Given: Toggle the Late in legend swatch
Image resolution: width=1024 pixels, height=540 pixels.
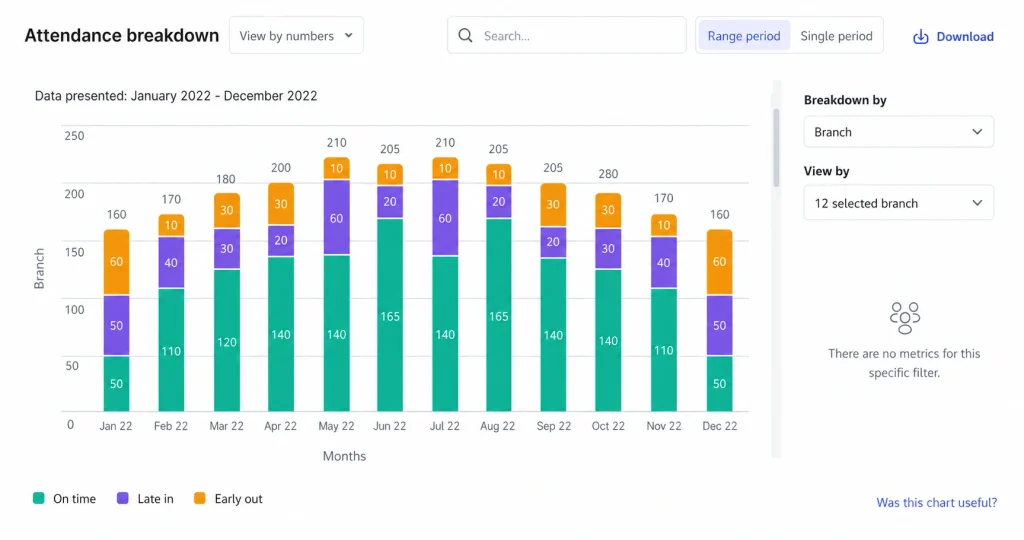Looking at the screenshot, I should (123, 498).
